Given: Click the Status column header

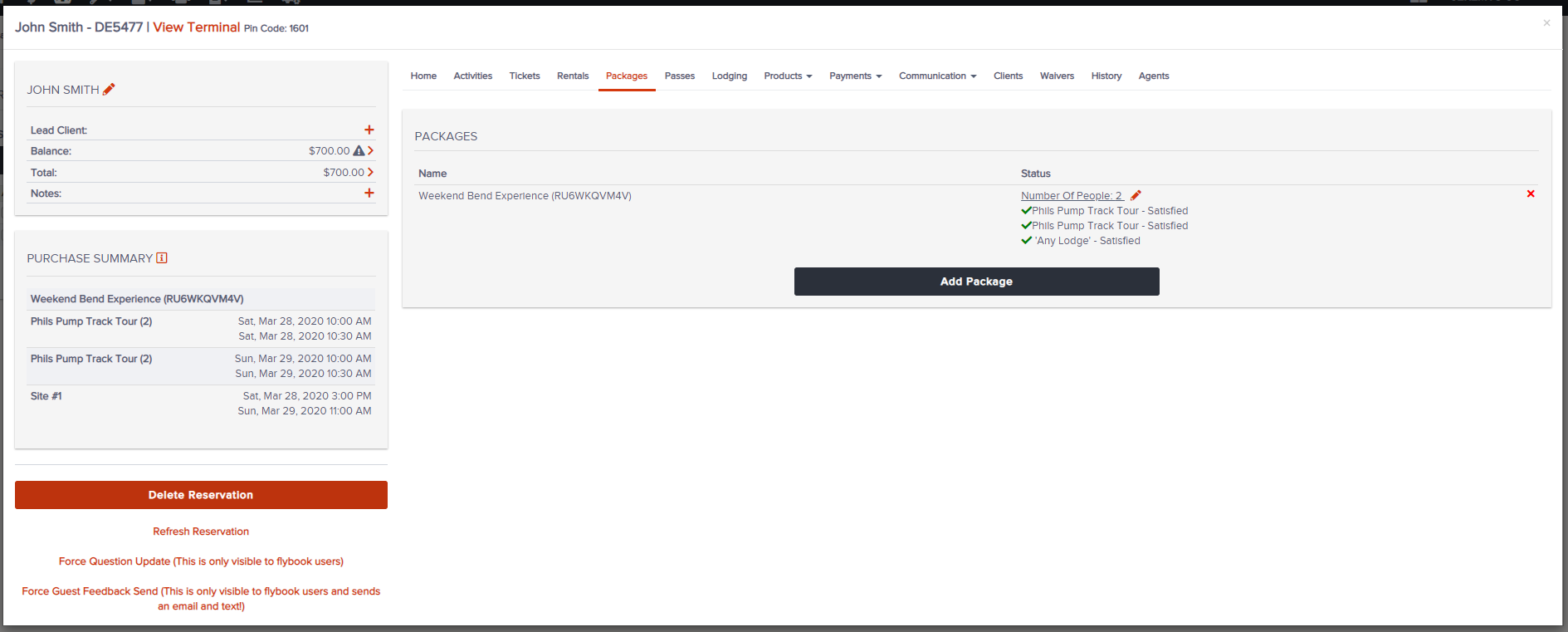Looking at the screenshot, I should pos(1036,174).
